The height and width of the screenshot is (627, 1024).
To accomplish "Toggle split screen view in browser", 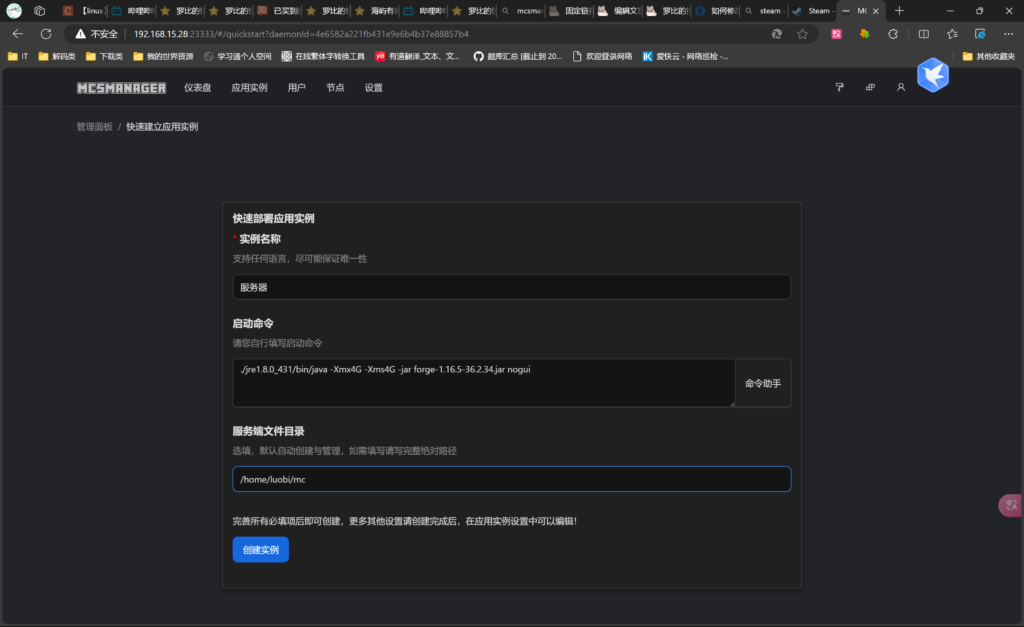I will (923, 33).
